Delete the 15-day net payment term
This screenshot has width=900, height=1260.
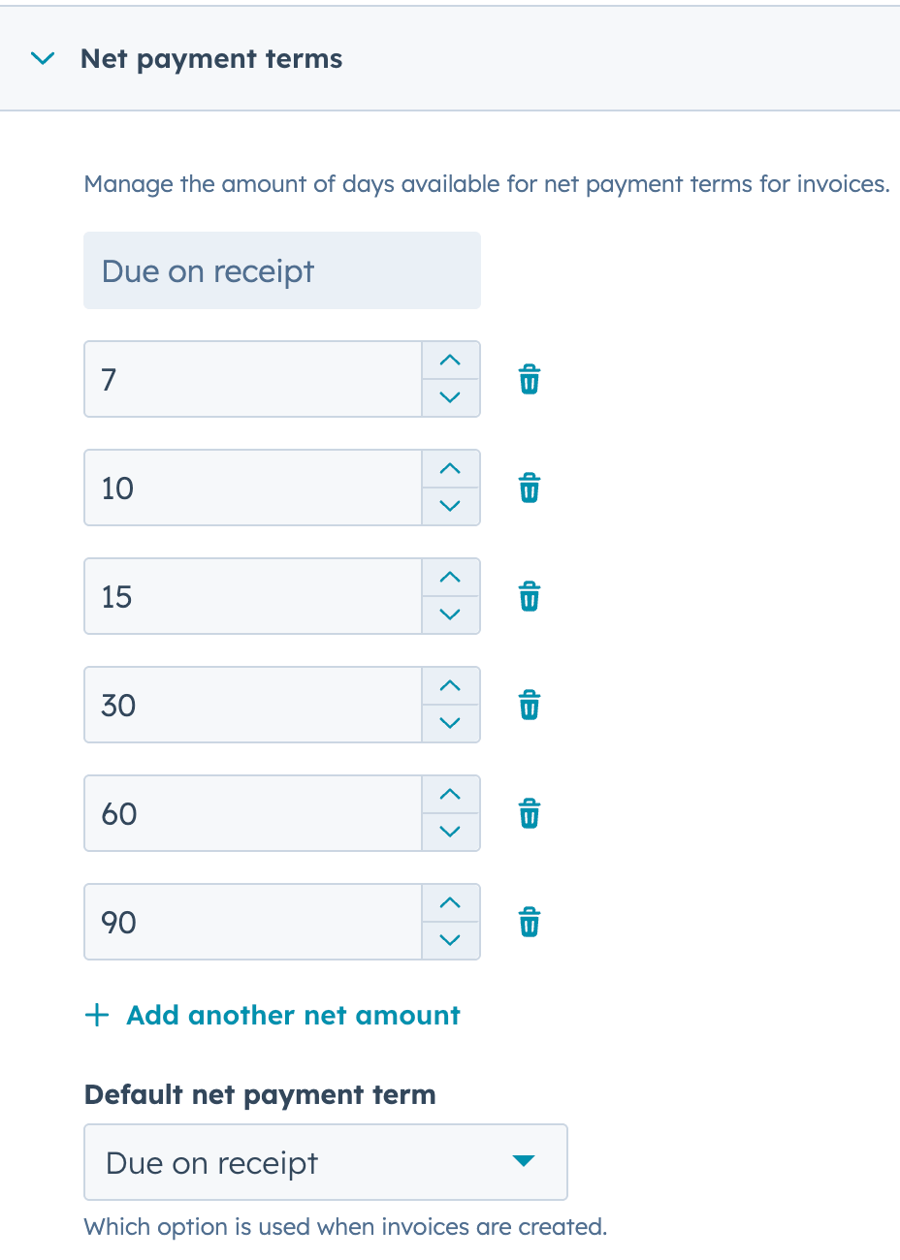tap(528, 596)
